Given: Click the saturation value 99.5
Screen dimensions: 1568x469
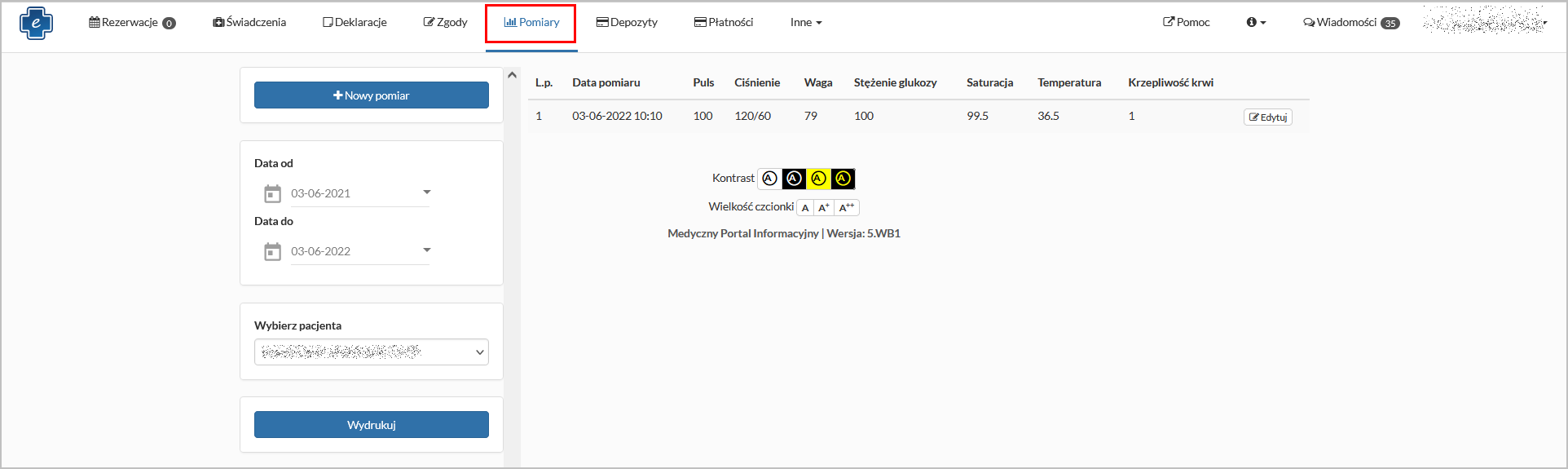Looking at the screenshot, I should (x=977, y=116).
